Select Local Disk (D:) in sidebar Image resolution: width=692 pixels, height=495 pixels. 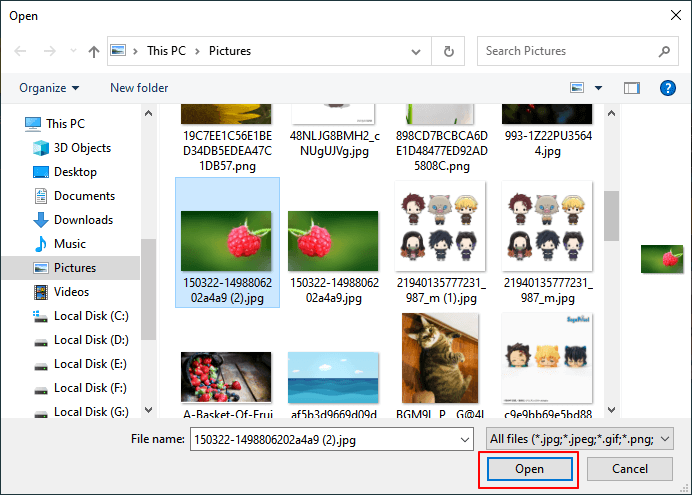(x=90, y=340)
